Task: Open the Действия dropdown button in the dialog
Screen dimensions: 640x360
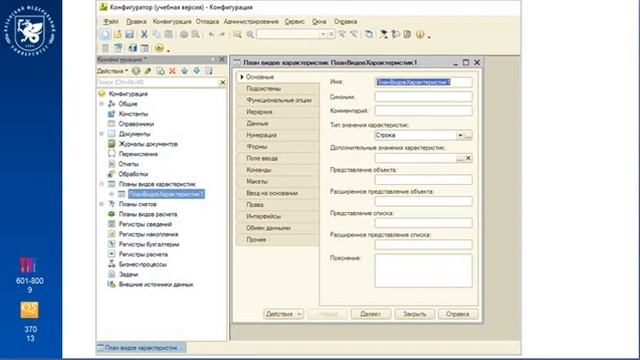Action: pos(283,314)
